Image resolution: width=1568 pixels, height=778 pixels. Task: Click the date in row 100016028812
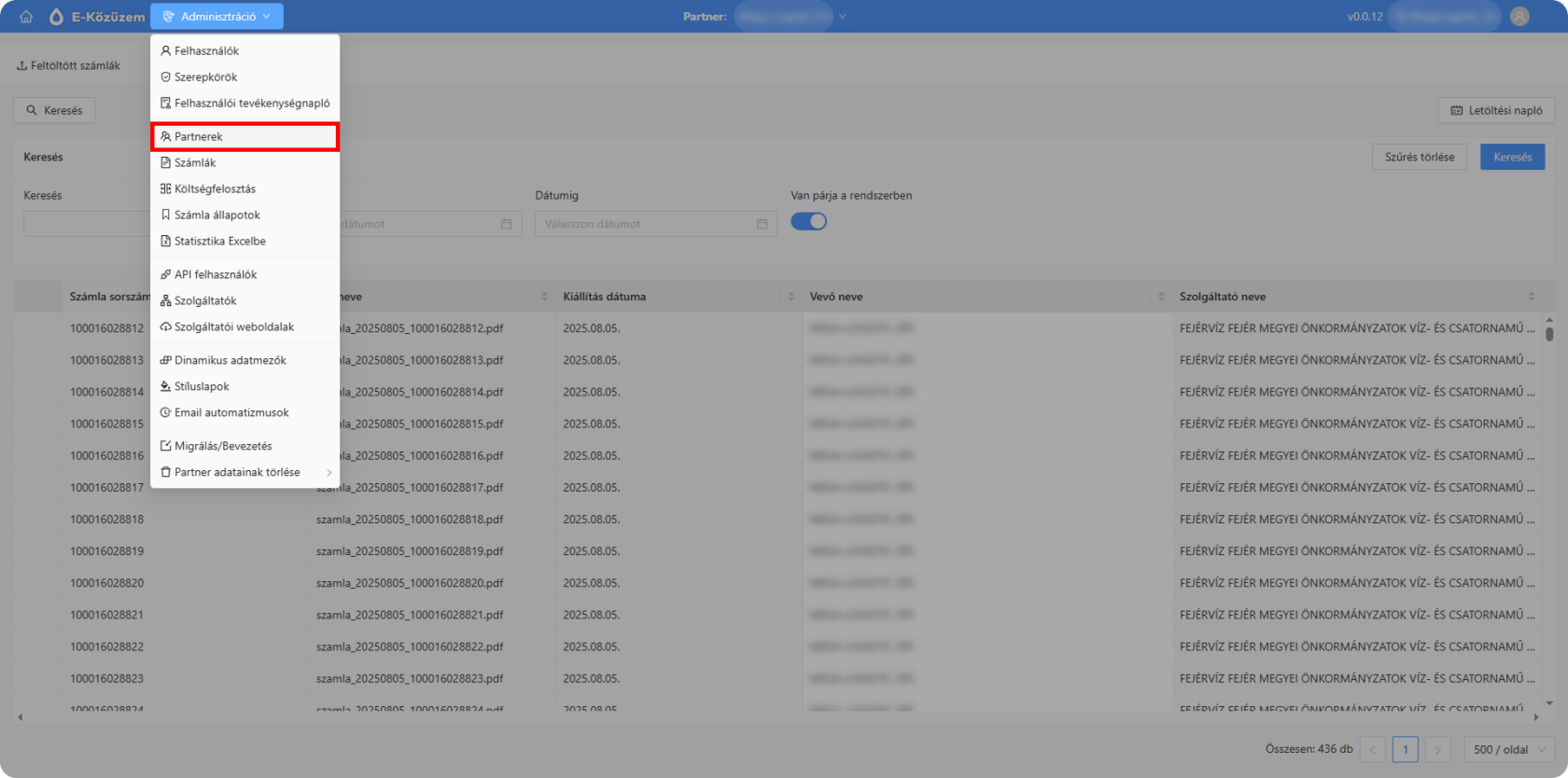pos(591,328)
